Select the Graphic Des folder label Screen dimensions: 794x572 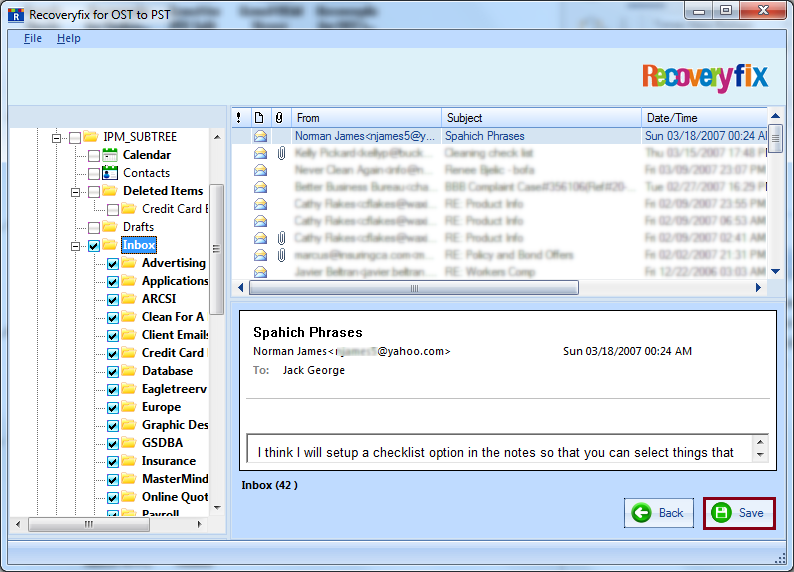pyautogui.click(x=175, y=425)
